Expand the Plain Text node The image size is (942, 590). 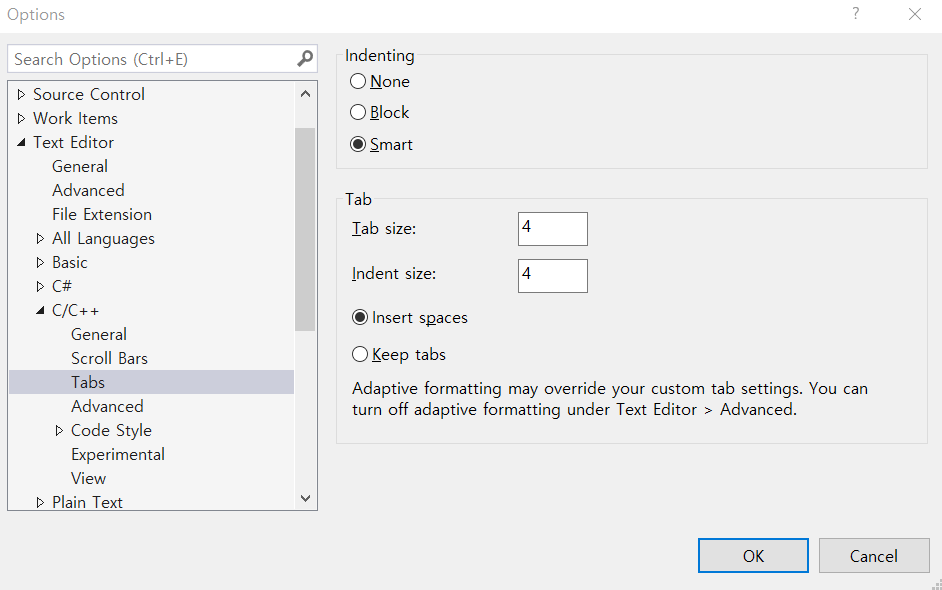(x=40, y=502)
